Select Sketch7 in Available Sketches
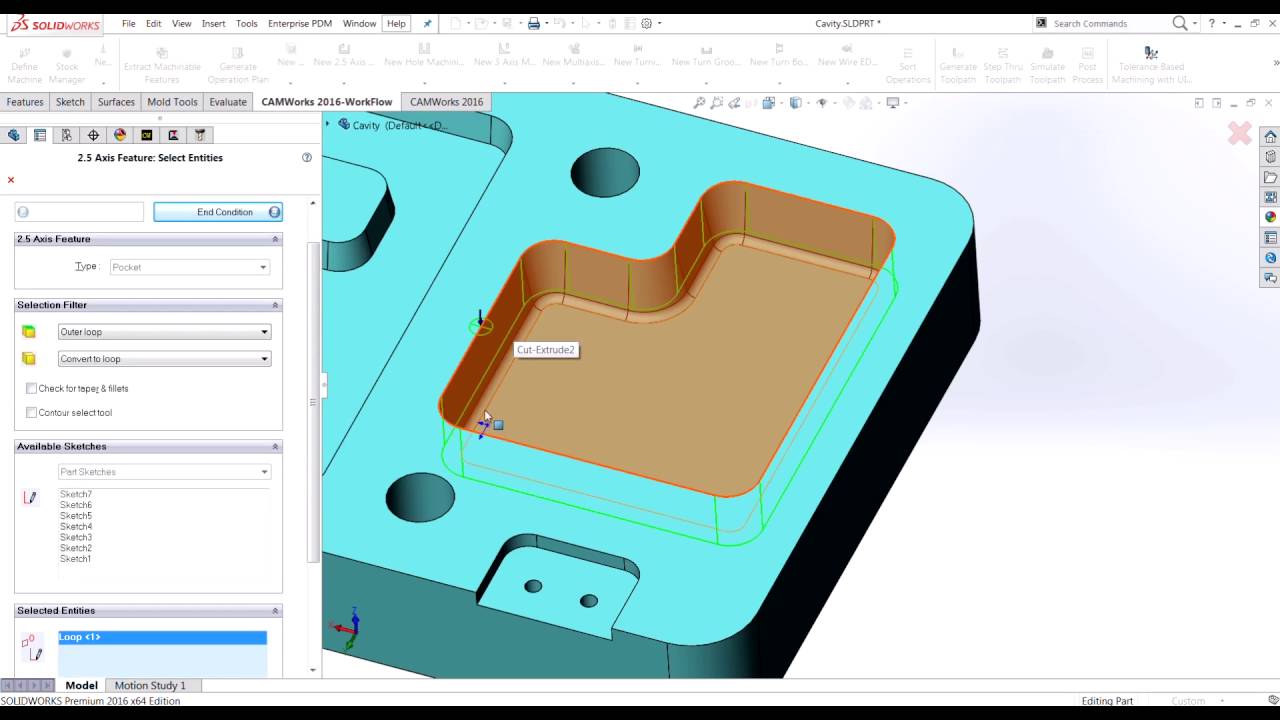 coord(76,494)
